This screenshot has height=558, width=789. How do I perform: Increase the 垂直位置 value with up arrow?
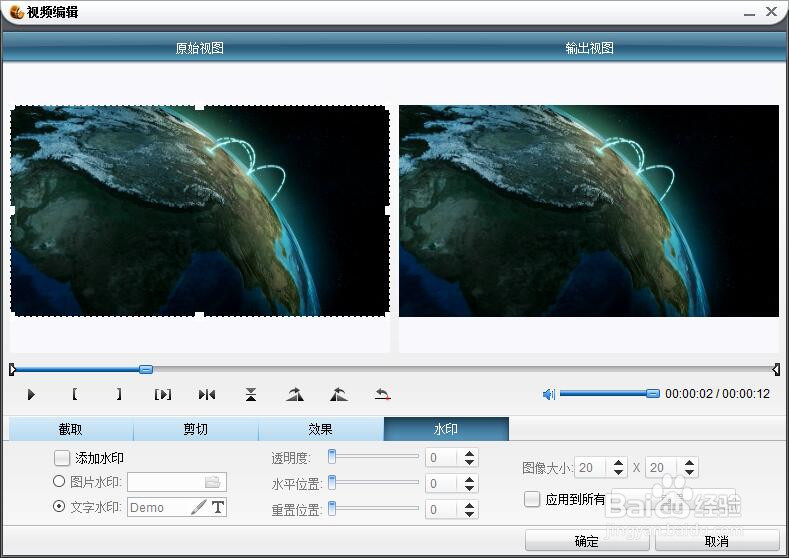(469, 505)
